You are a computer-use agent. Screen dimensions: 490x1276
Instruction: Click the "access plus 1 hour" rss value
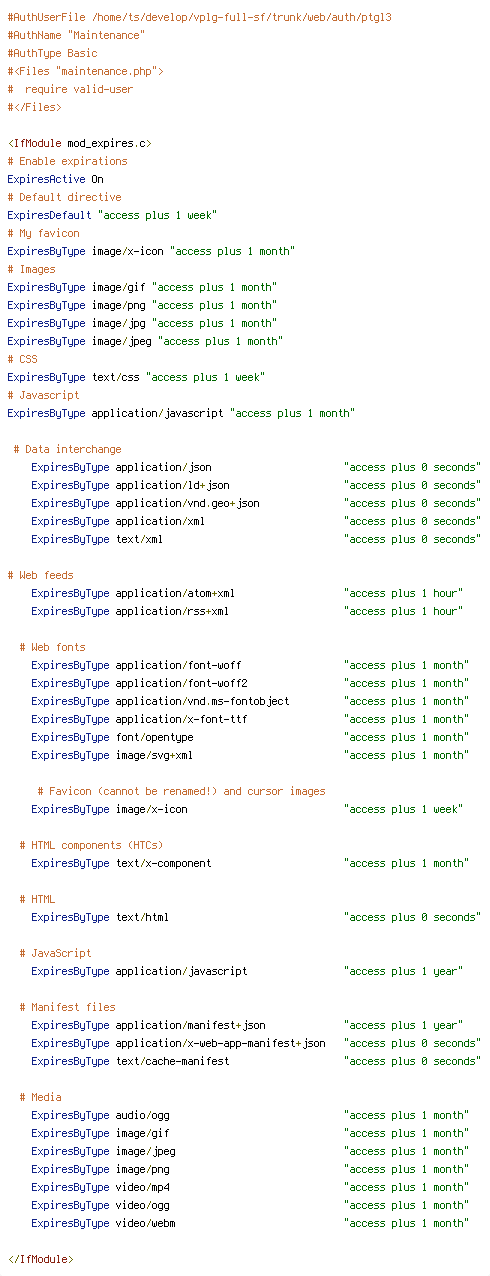coord(403,612)
